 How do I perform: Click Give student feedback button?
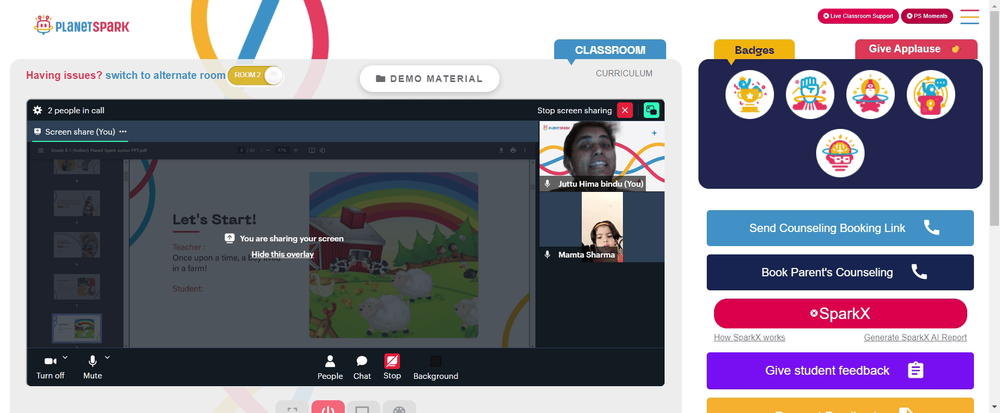pyautogui.click(x=840, y=370)
